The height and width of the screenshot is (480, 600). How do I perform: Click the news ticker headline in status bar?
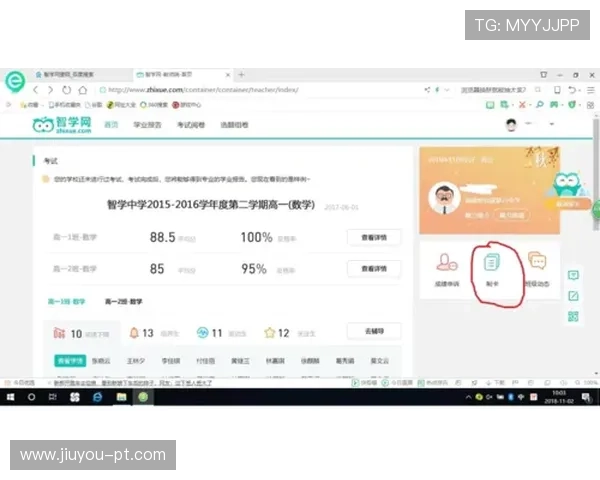coord(132,383)
